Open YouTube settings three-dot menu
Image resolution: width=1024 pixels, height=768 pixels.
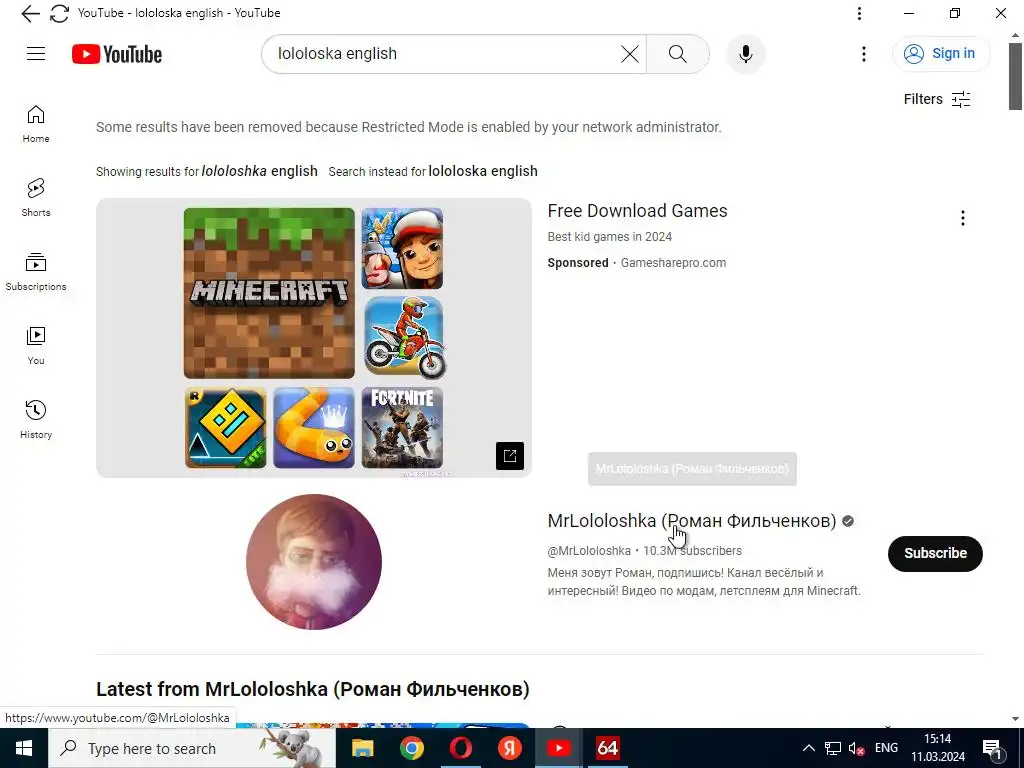[x=863, y=54]
